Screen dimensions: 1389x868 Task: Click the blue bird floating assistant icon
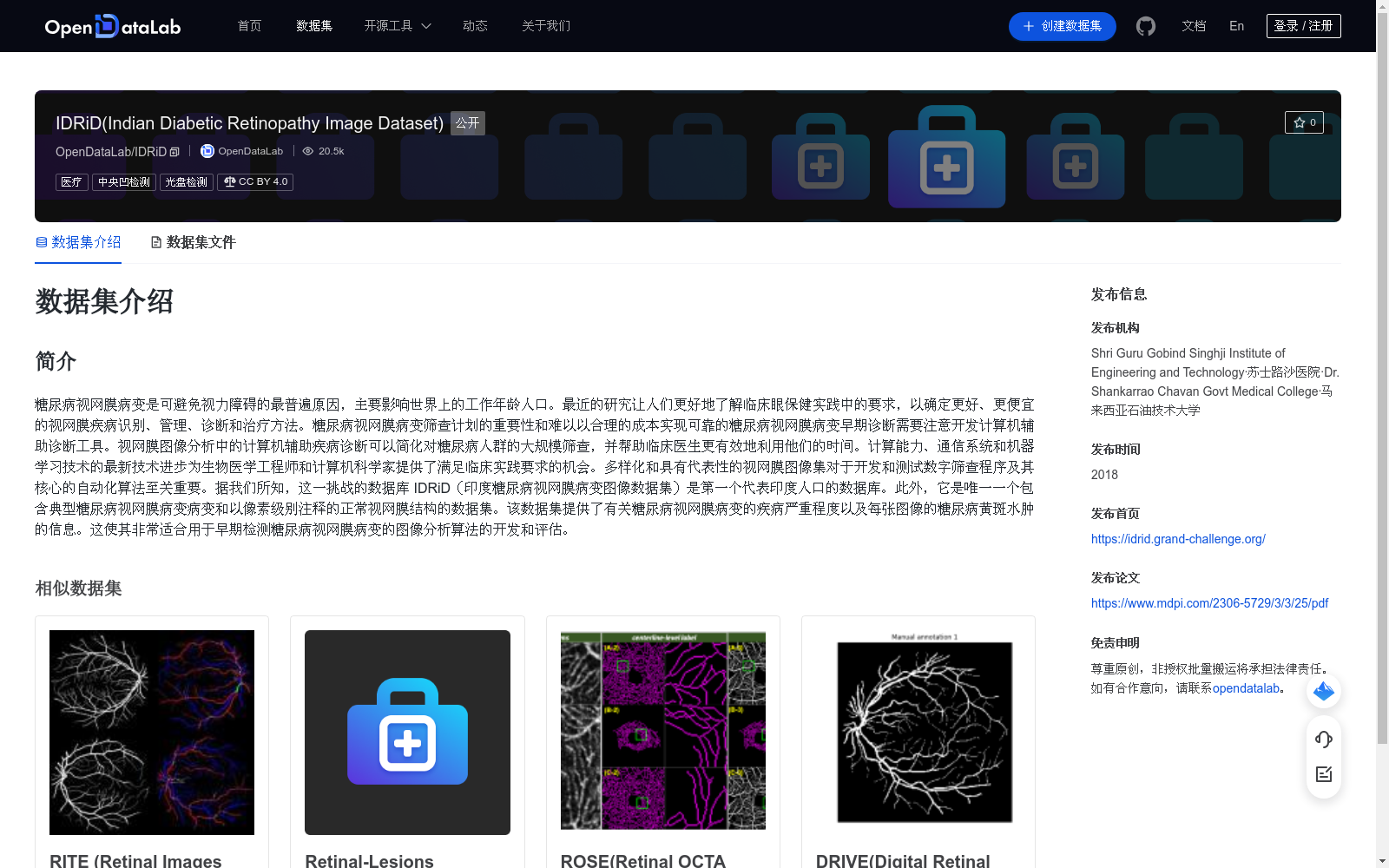tap(1324, 691)
